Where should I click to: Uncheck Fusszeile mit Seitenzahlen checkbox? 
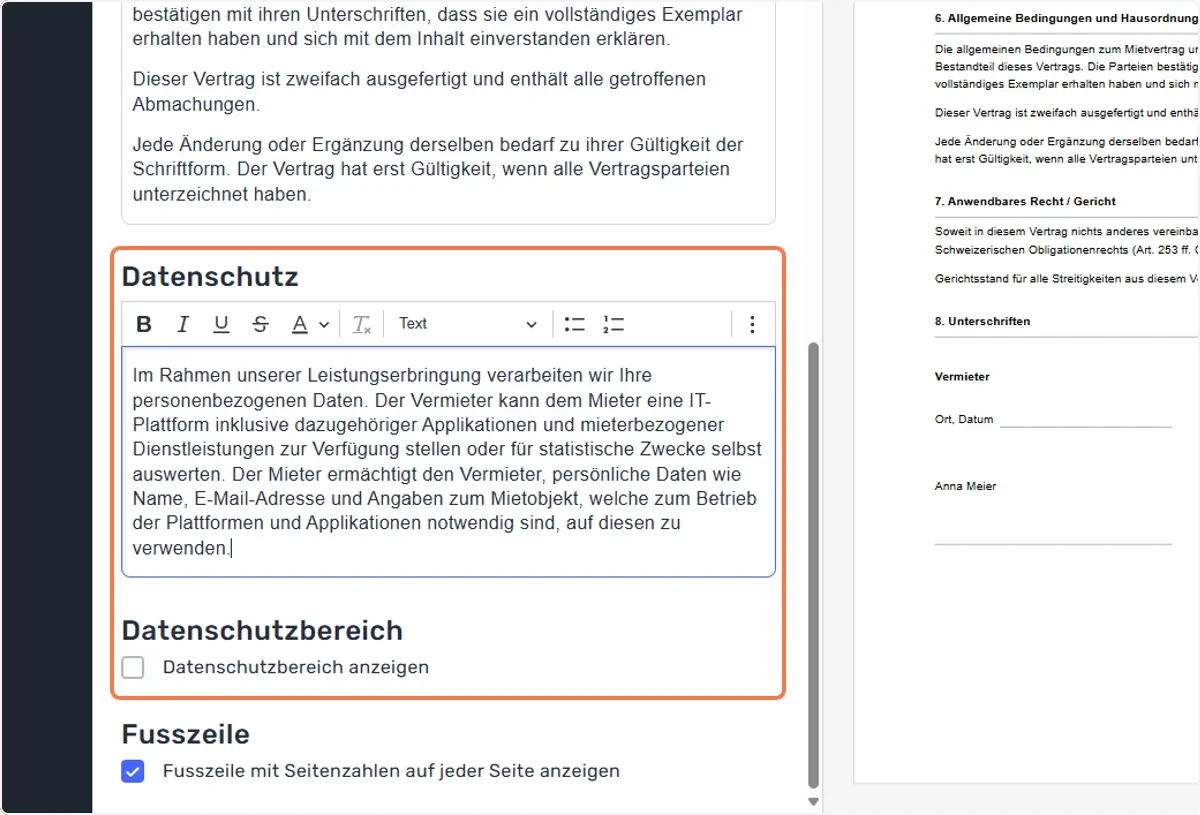click(133, 771)
